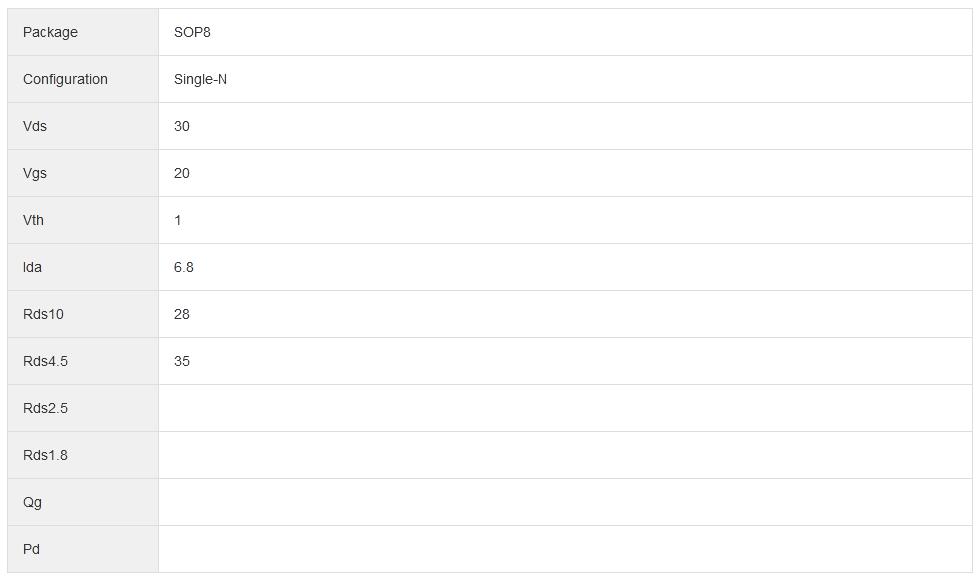Select the Vds value 30

click(182, 126)
